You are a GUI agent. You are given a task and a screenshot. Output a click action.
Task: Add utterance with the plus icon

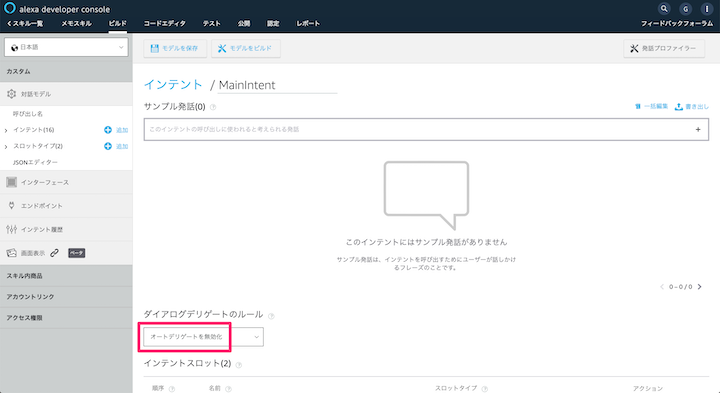tap(698, 129)
